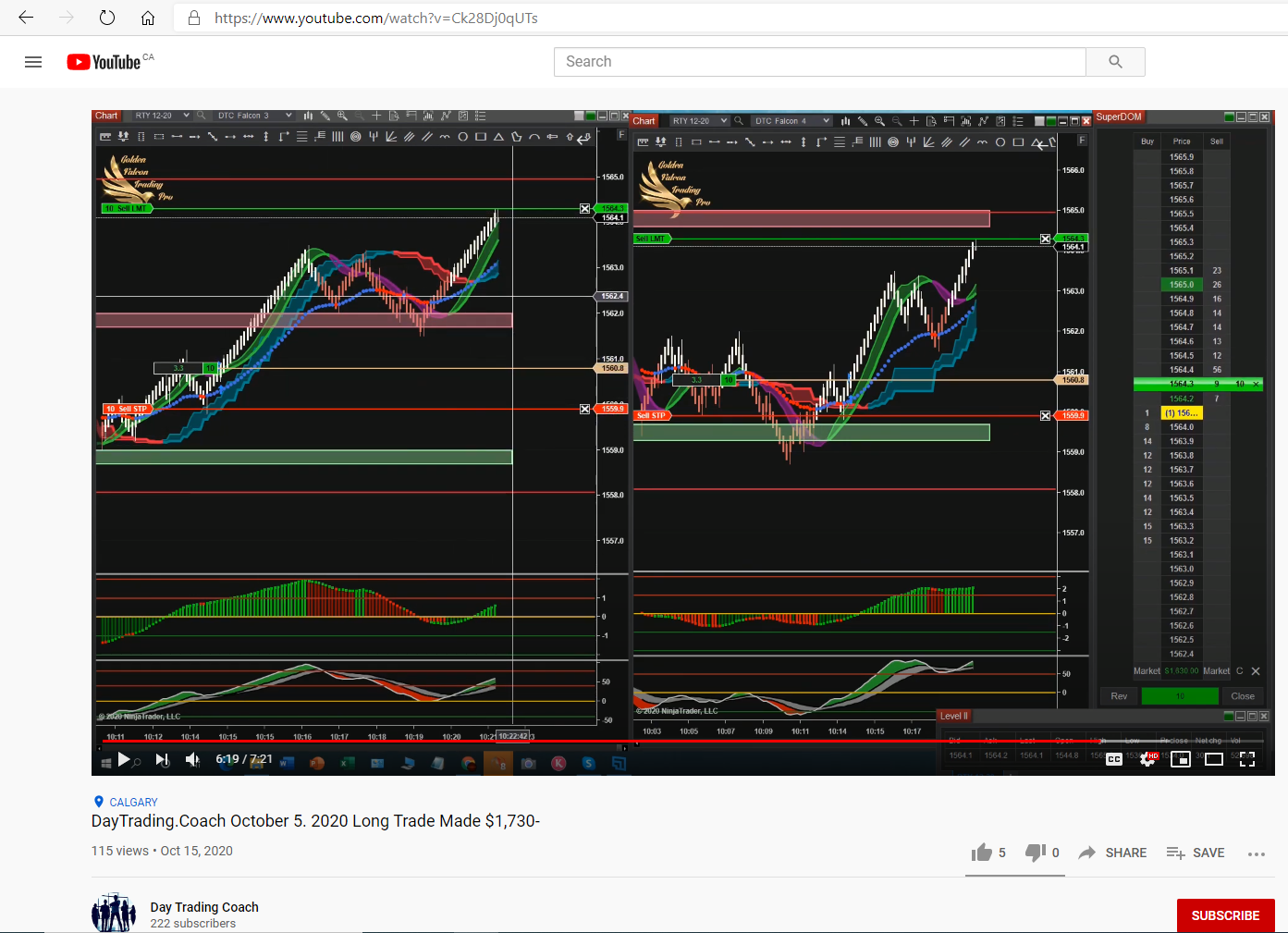Skip to the next video
1288x933 pixels.
point(163,759)
